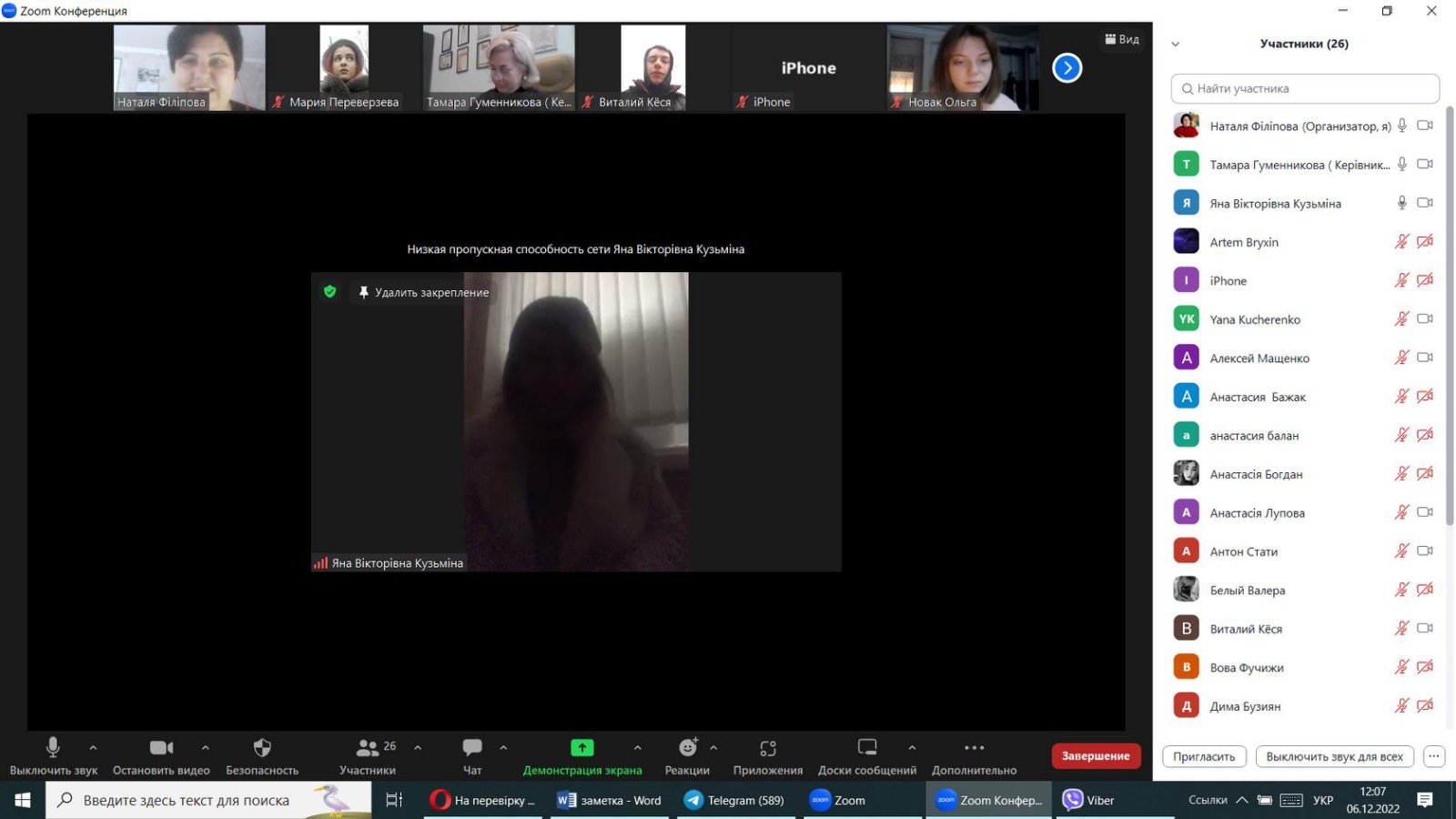Open the Вид view menu
The width and height of the screenshot is (1456, 819).
1122,39
